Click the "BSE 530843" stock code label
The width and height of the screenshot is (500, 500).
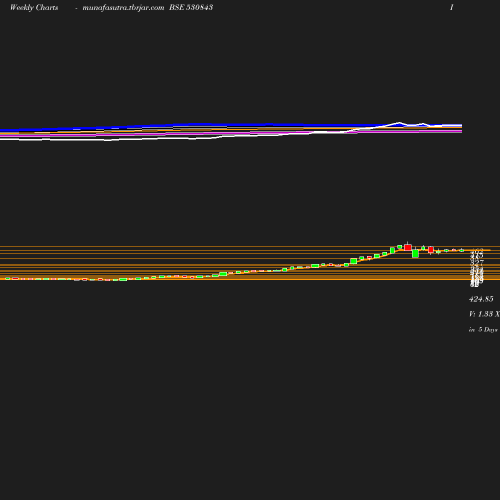click(x=191, y=7)
